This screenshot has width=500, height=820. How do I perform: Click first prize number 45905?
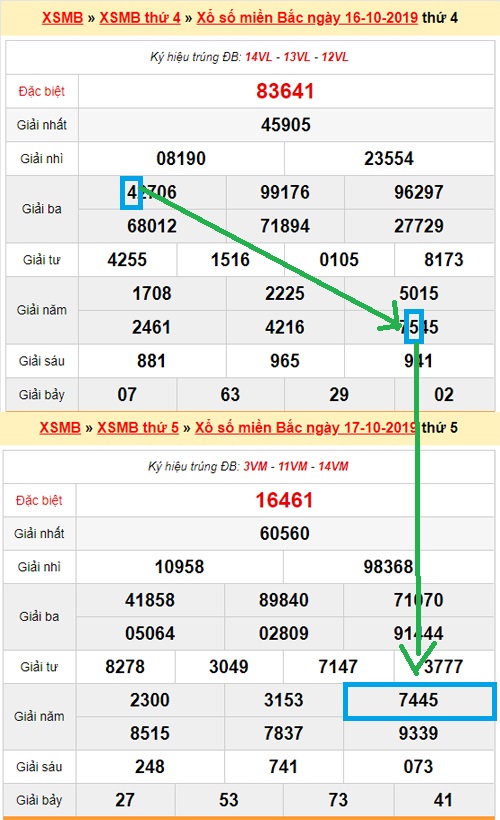[286, 124]
